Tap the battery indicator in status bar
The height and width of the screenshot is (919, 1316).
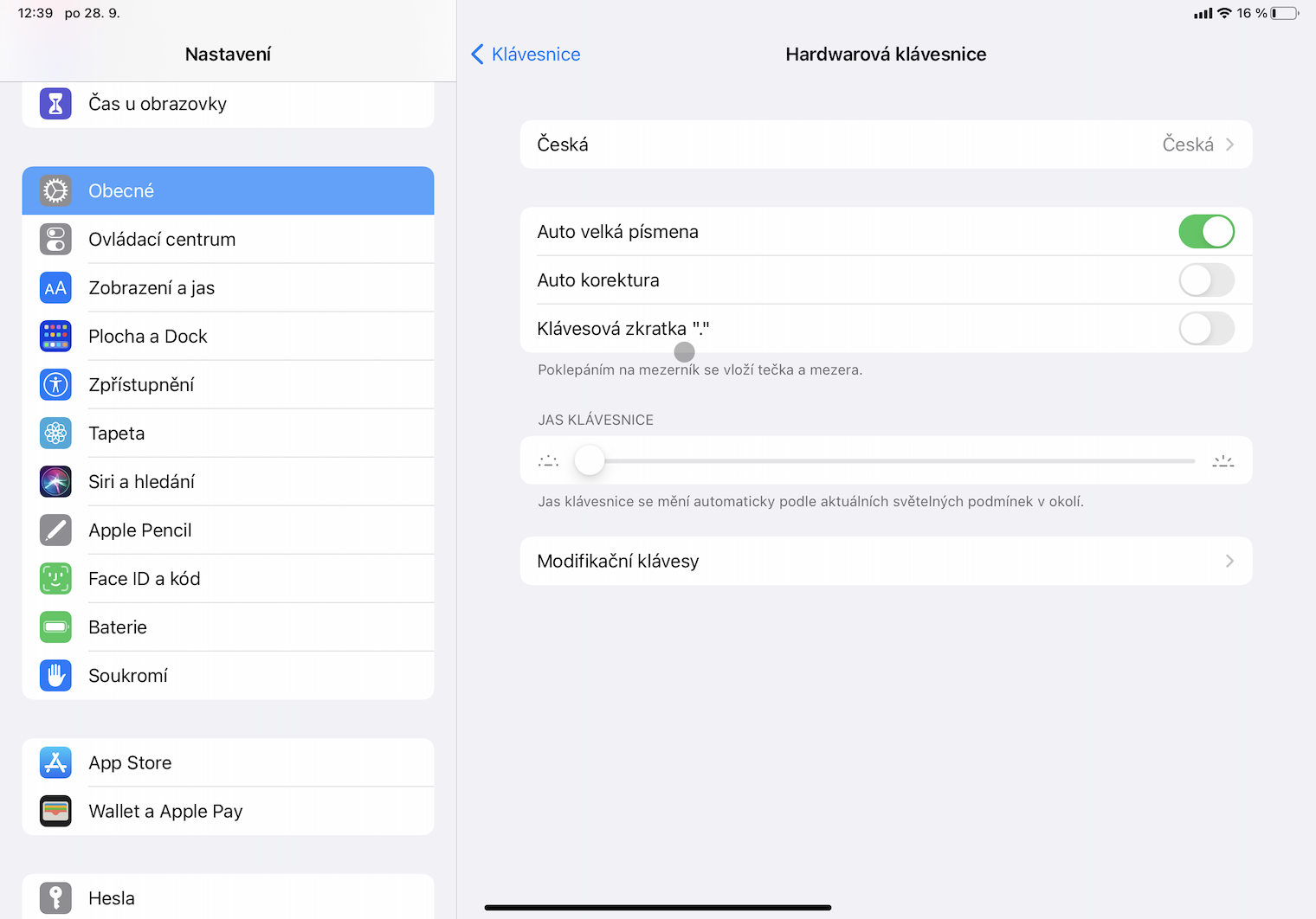(x=1285, y=13)
